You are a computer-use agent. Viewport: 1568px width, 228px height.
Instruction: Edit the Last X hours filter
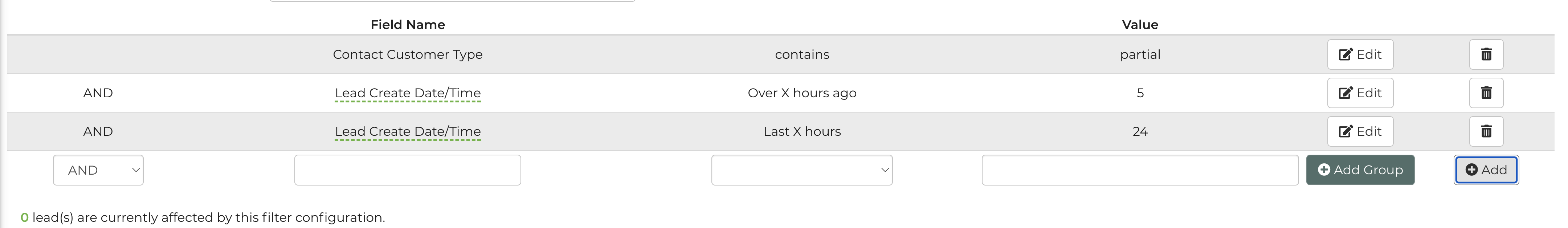coord(1360,132)
